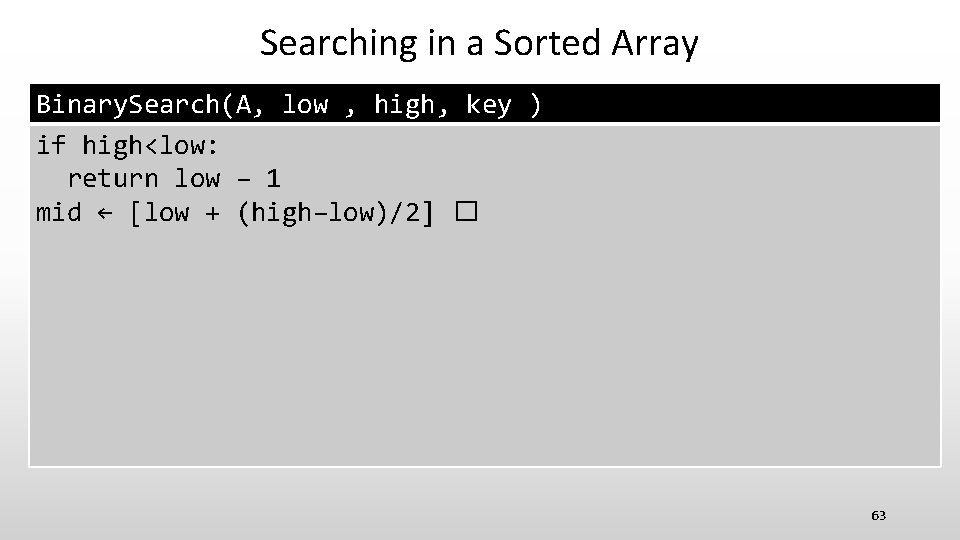The image size is (960, 540).
Task: Click parameter 'A' in the function signature
Action: click(x=244, y=104)
